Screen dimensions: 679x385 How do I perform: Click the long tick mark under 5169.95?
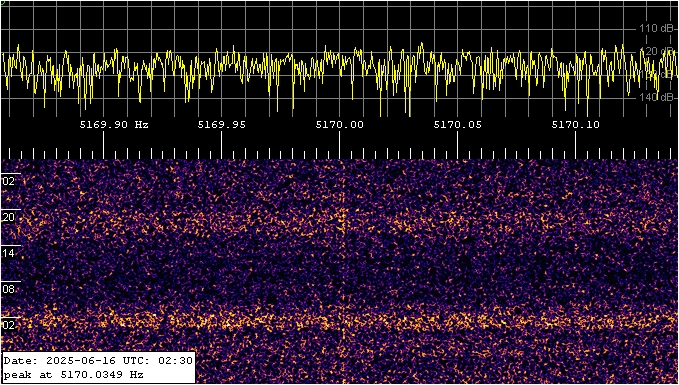tap(221, 145)
